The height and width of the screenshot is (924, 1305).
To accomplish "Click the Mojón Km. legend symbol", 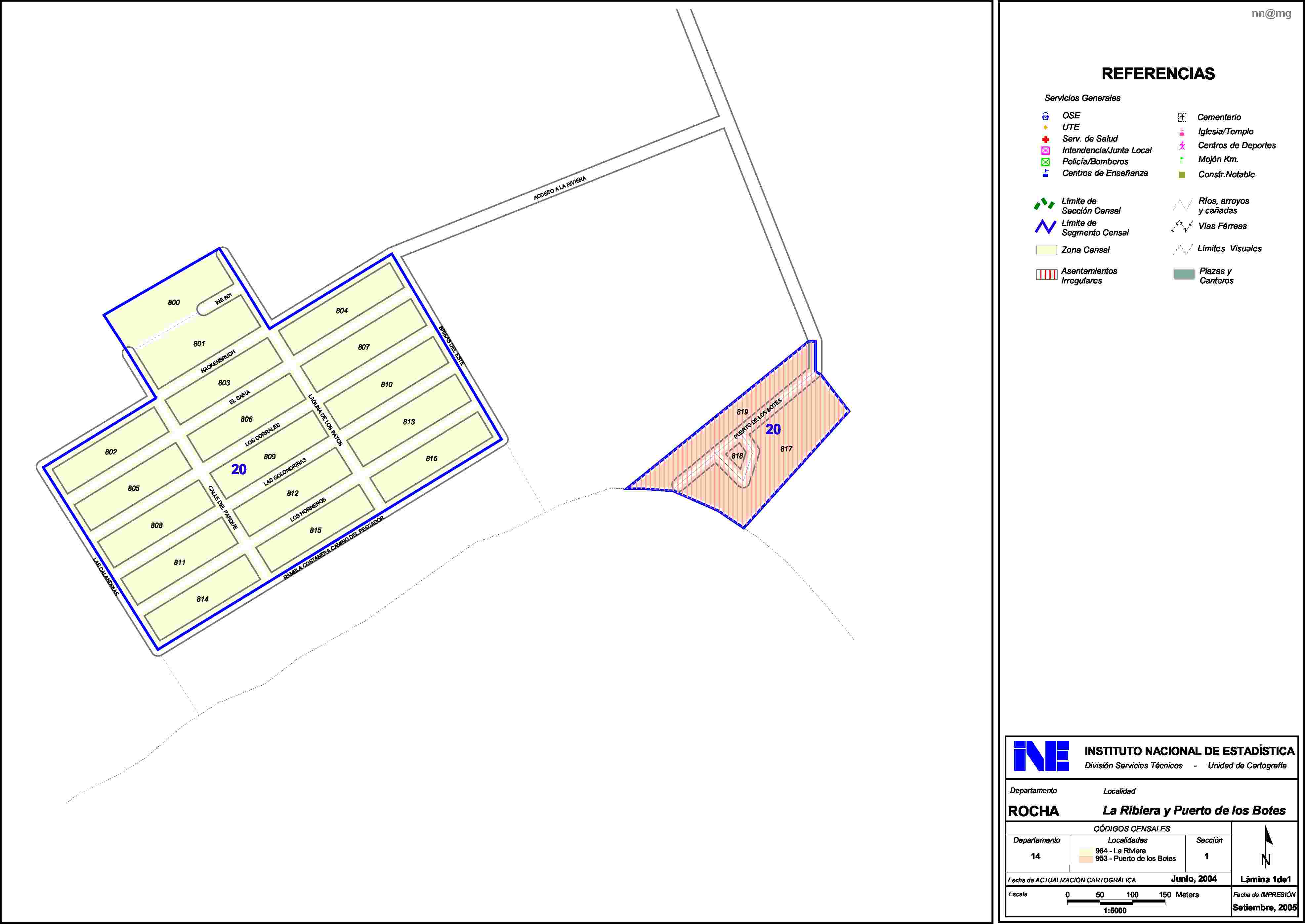I will tap(1182, 160).
